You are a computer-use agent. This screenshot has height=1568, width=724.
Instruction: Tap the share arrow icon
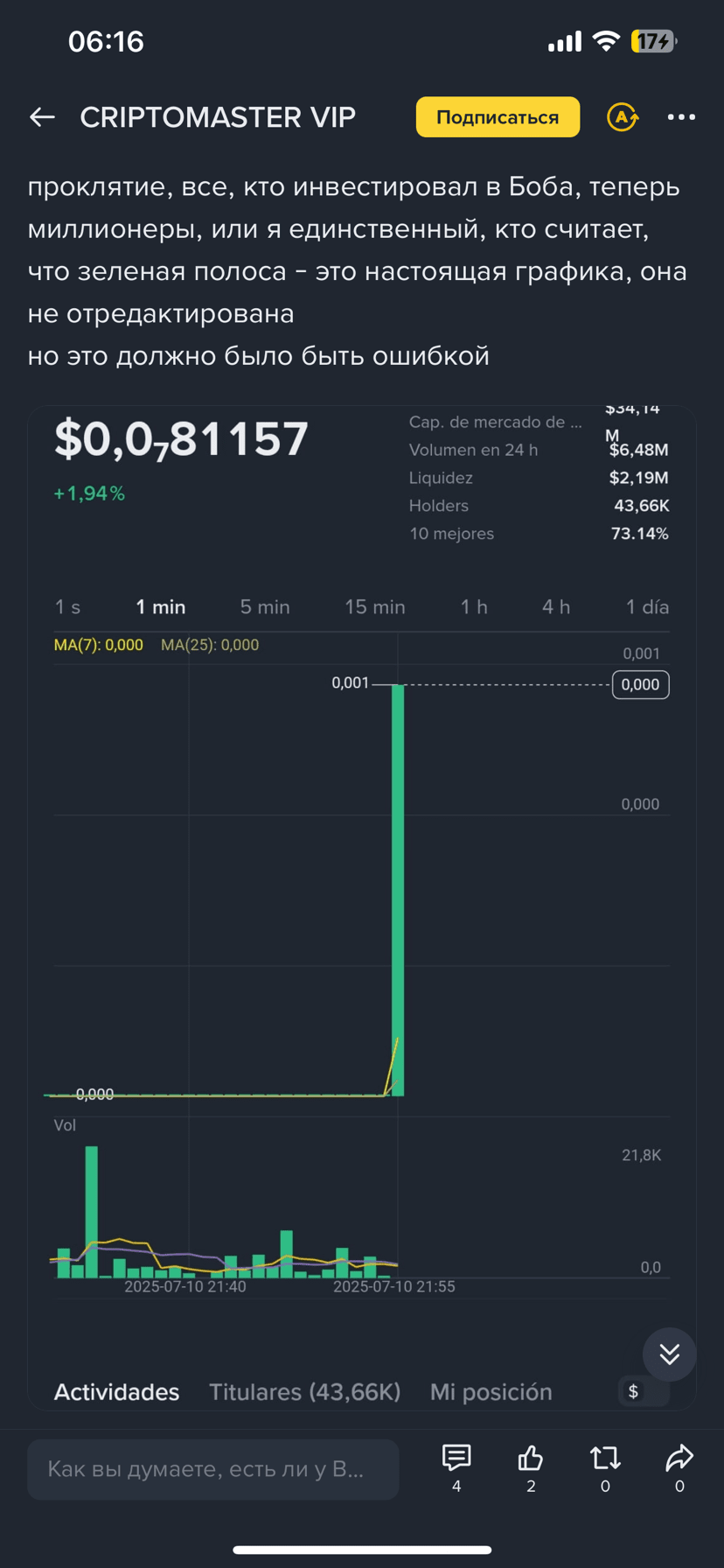coord(679,1458)
